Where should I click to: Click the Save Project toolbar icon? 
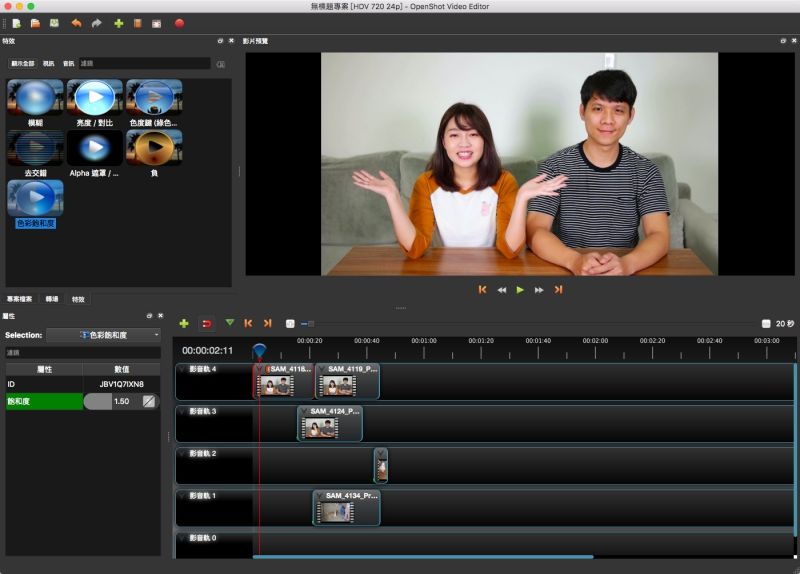point(54,23)
